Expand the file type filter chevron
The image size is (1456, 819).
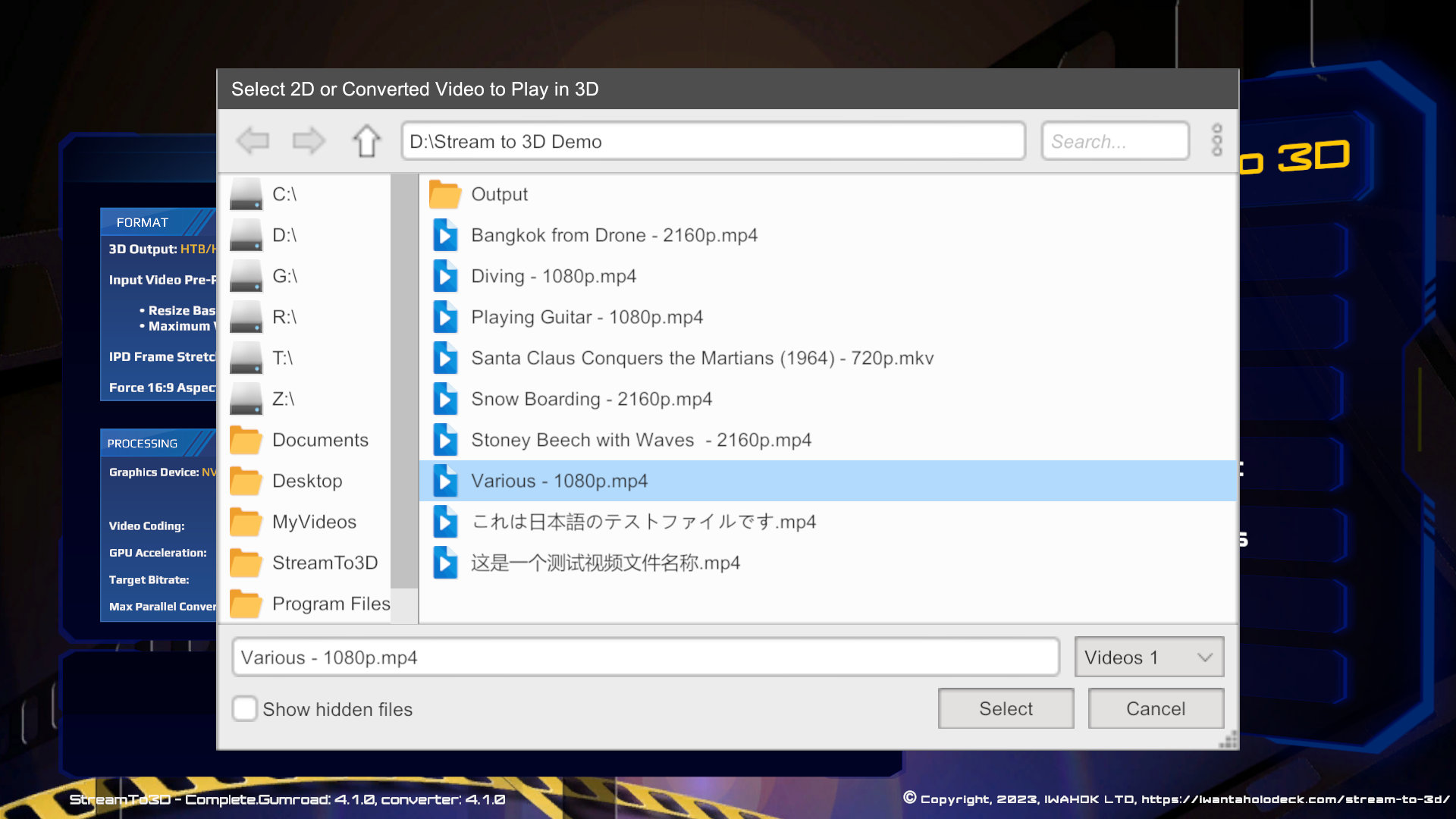(1204, 657)
